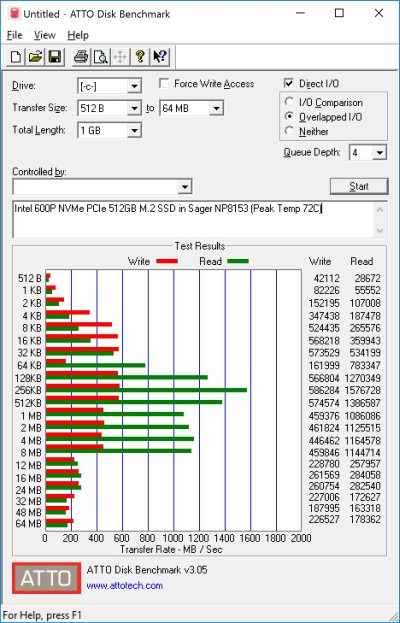Click the 12 MB row label
Viewport: 400px width, 623px height.
pos(28,465)
